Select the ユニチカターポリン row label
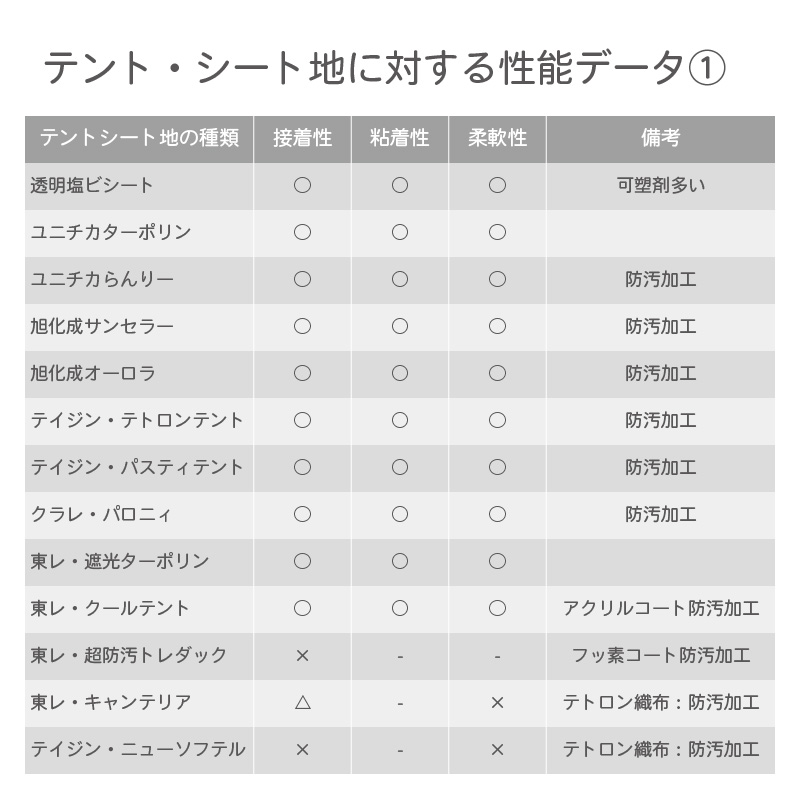This screenshot has height=800, width=800. tap(110, 232)
